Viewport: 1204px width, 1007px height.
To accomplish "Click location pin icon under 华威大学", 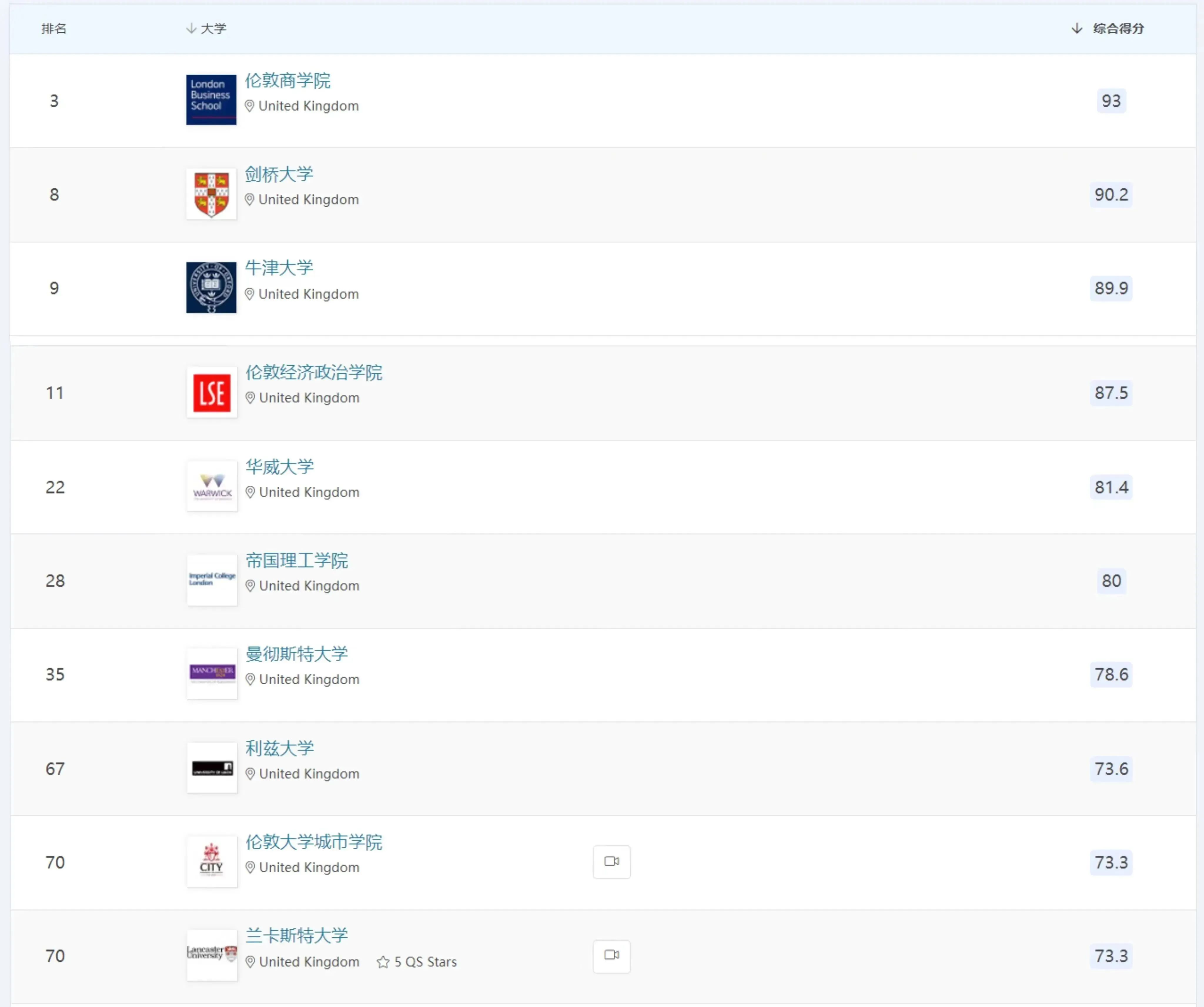I will tap(250, 493).
